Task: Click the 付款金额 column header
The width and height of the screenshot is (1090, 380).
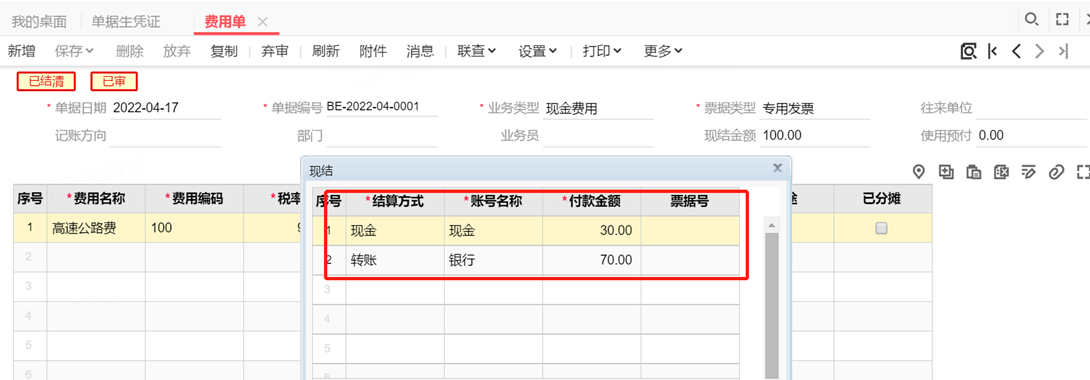Action: click(x=592, y=201)
